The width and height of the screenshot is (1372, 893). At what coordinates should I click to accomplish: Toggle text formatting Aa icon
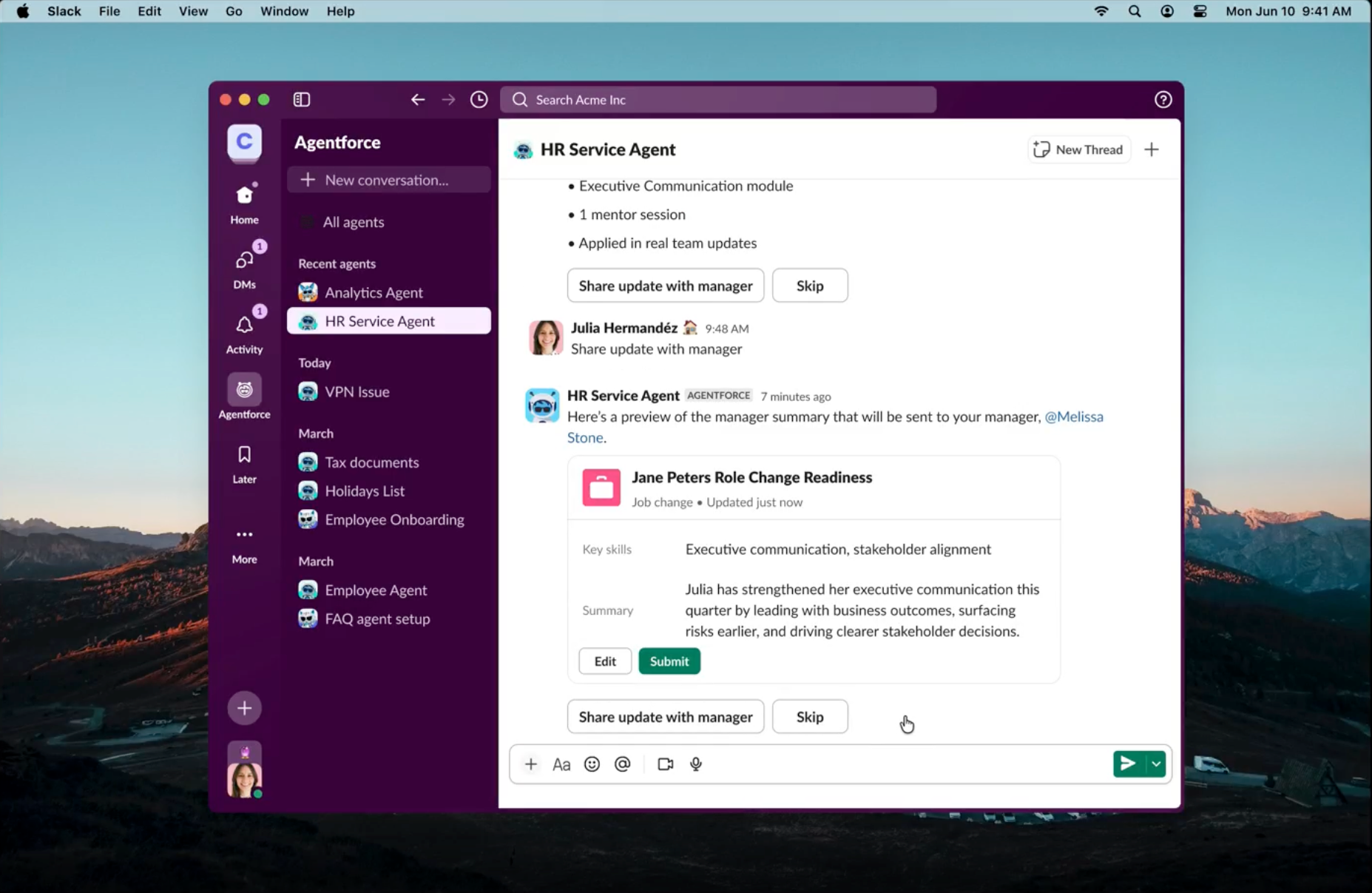pyautogui.click(x=561, y=764)
